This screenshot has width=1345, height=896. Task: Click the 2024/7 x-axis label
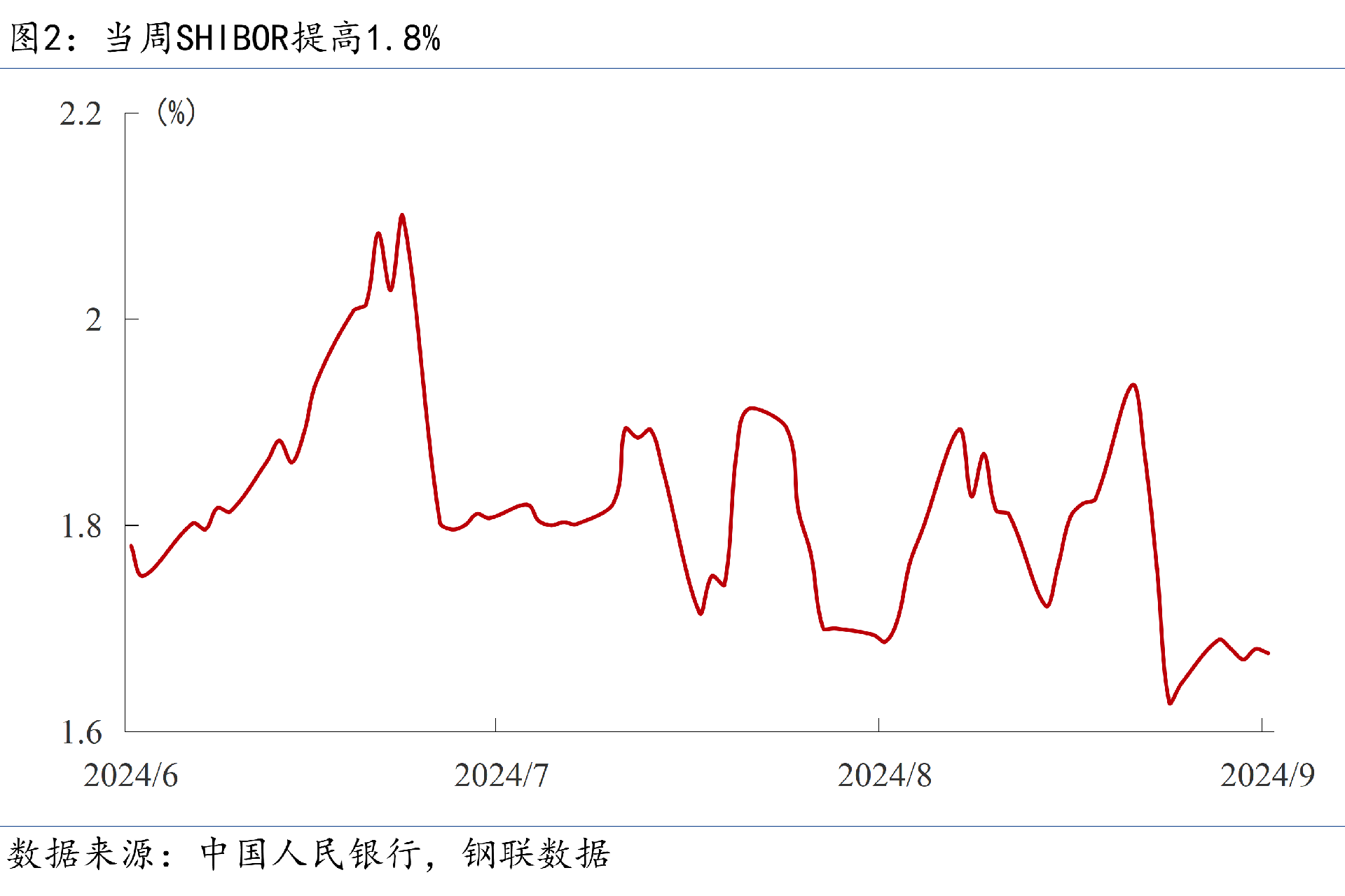[x=501, y=775]
